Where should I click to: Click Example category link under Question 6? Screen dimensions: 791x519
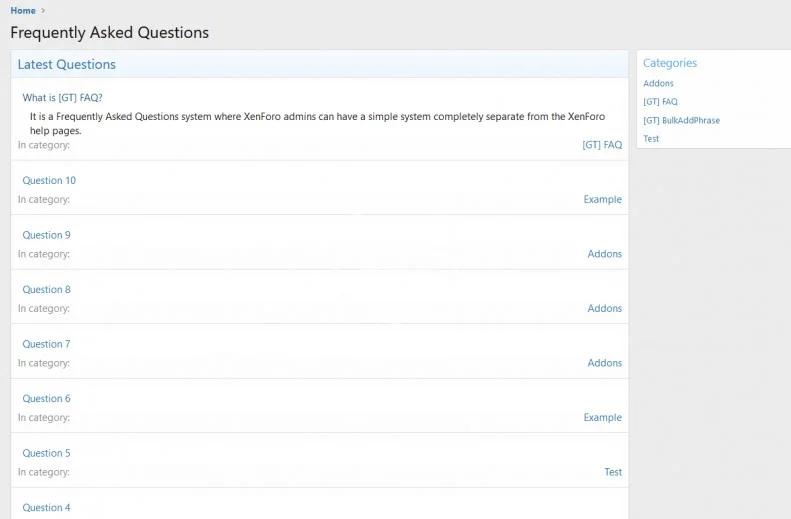pyautogui.click(x=602, y=418)
